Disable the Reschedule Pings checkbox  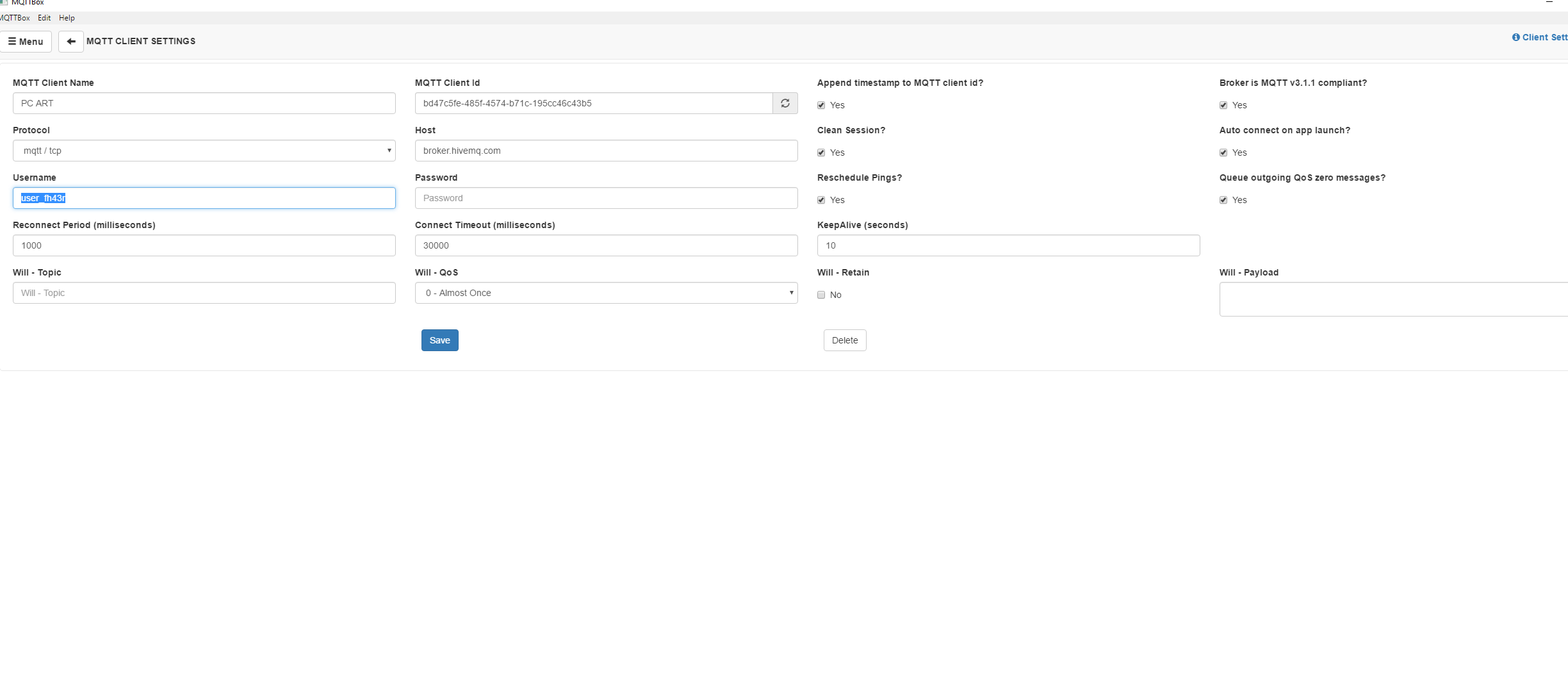pyautogui.click(x=821, y=200)
